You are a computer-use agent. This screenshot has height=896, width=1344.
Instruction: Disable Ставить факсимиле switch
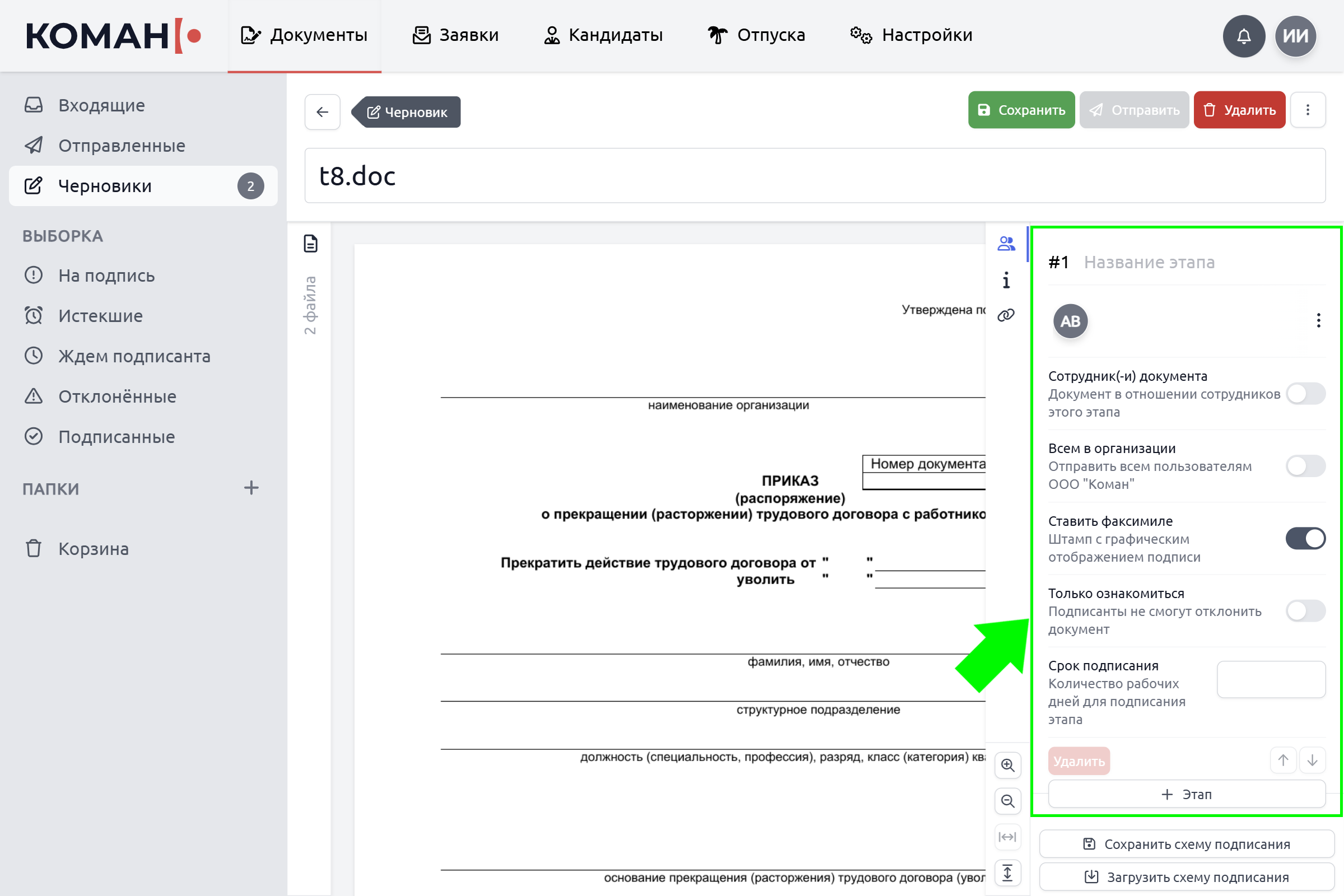tap(1306, 538)
